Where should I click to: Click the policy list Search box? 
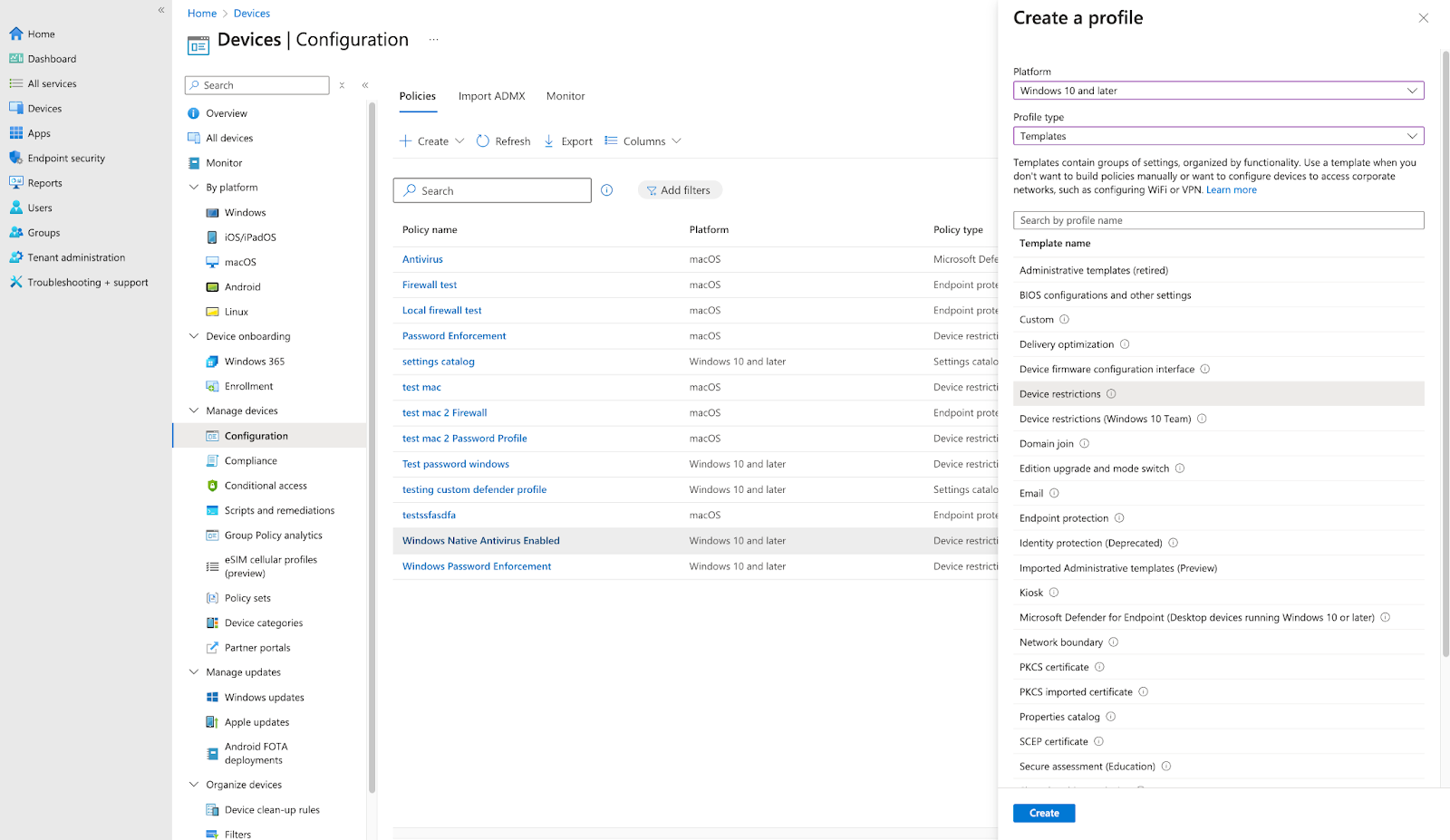click(492, 190)
